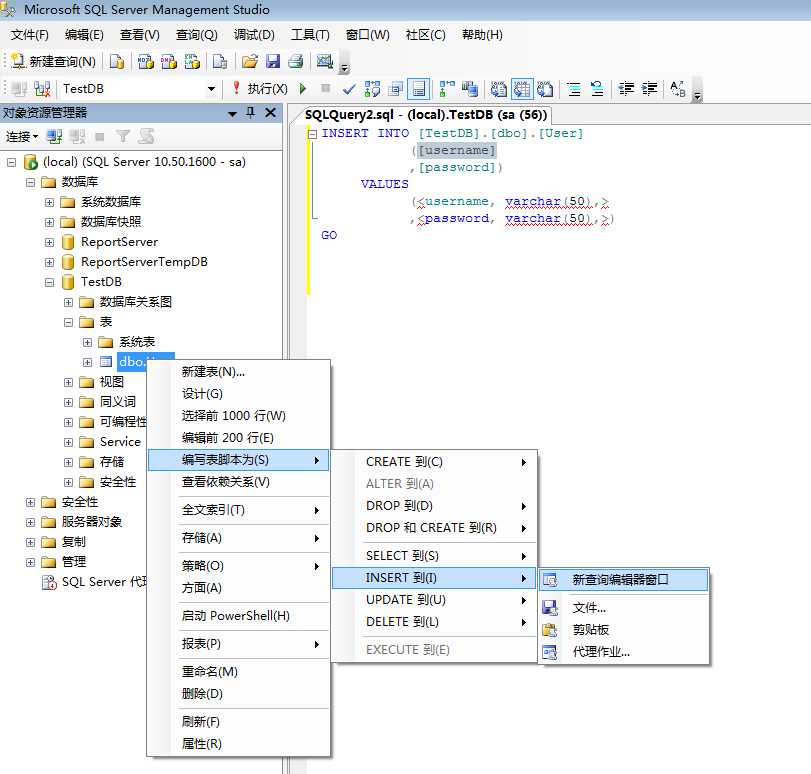Click the green Debug play icon

pyautogui.click(x=303, y=89)
